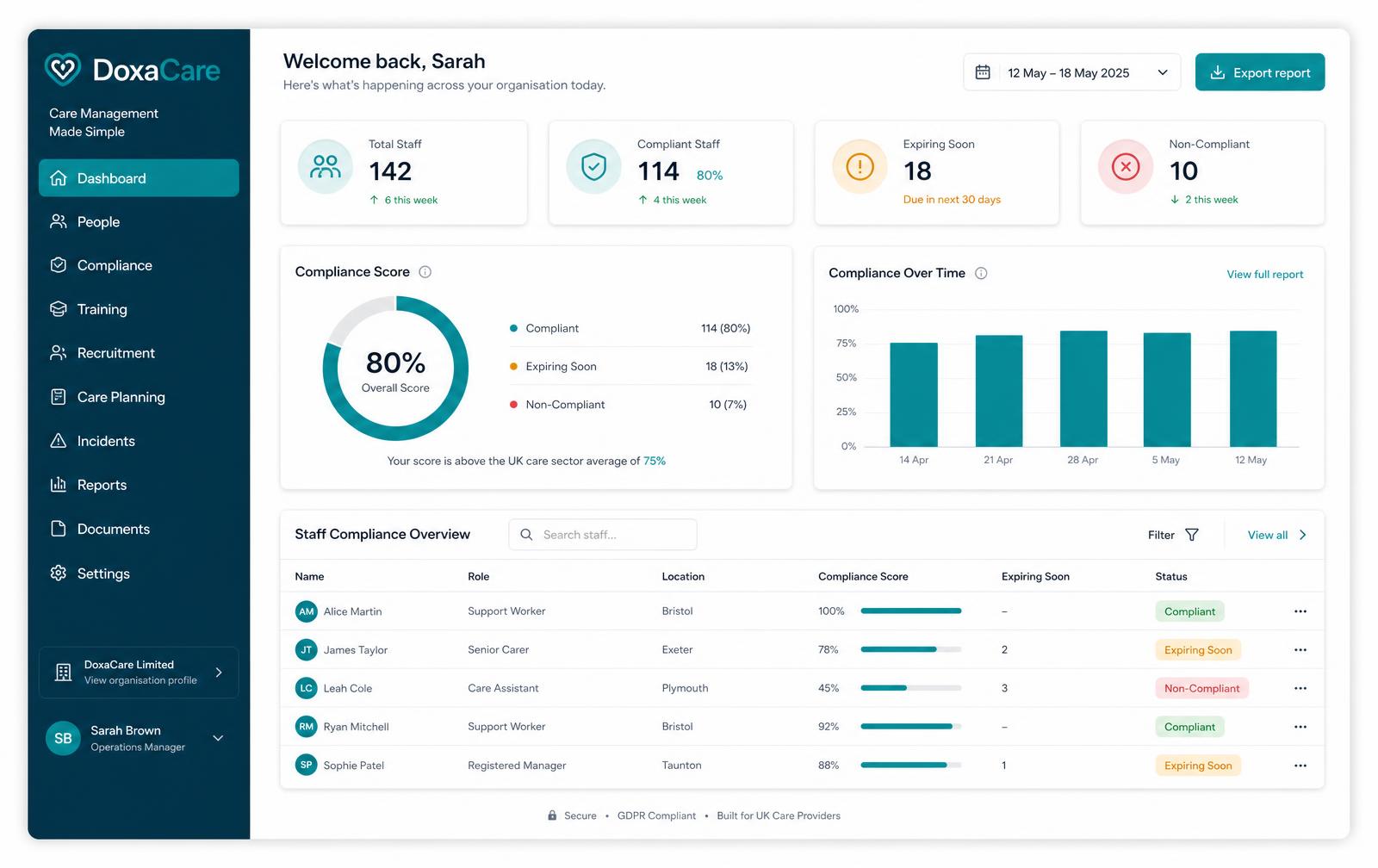This screenshot has height=868, width=1378.
Task: Click the Secure padlock icon in footer
Action: click(552, 815)
